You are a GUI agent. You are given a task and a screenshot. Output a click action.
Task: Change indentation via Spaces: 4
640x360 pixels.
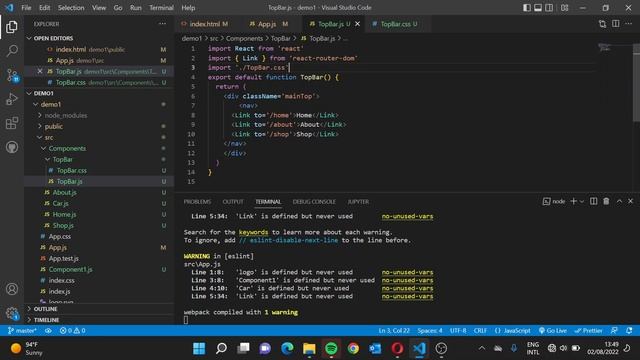[x=429, y=331]
